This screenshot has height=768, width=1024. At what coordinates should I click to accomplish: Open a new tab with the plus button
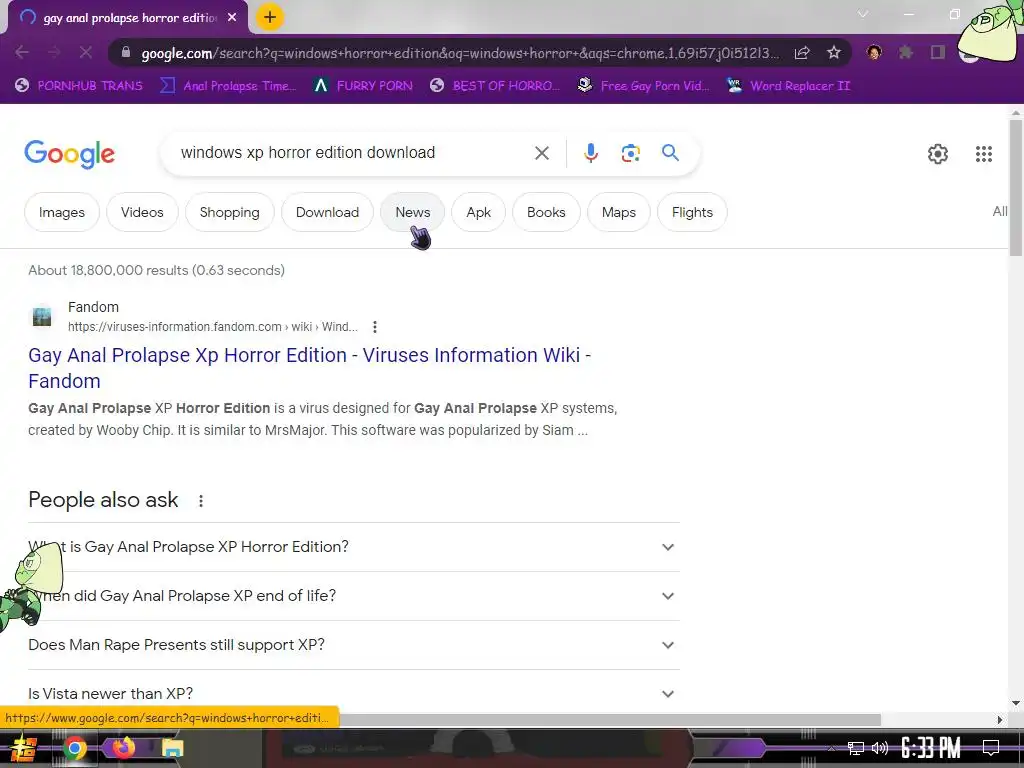pyautogui.click(x=270, y=17)
